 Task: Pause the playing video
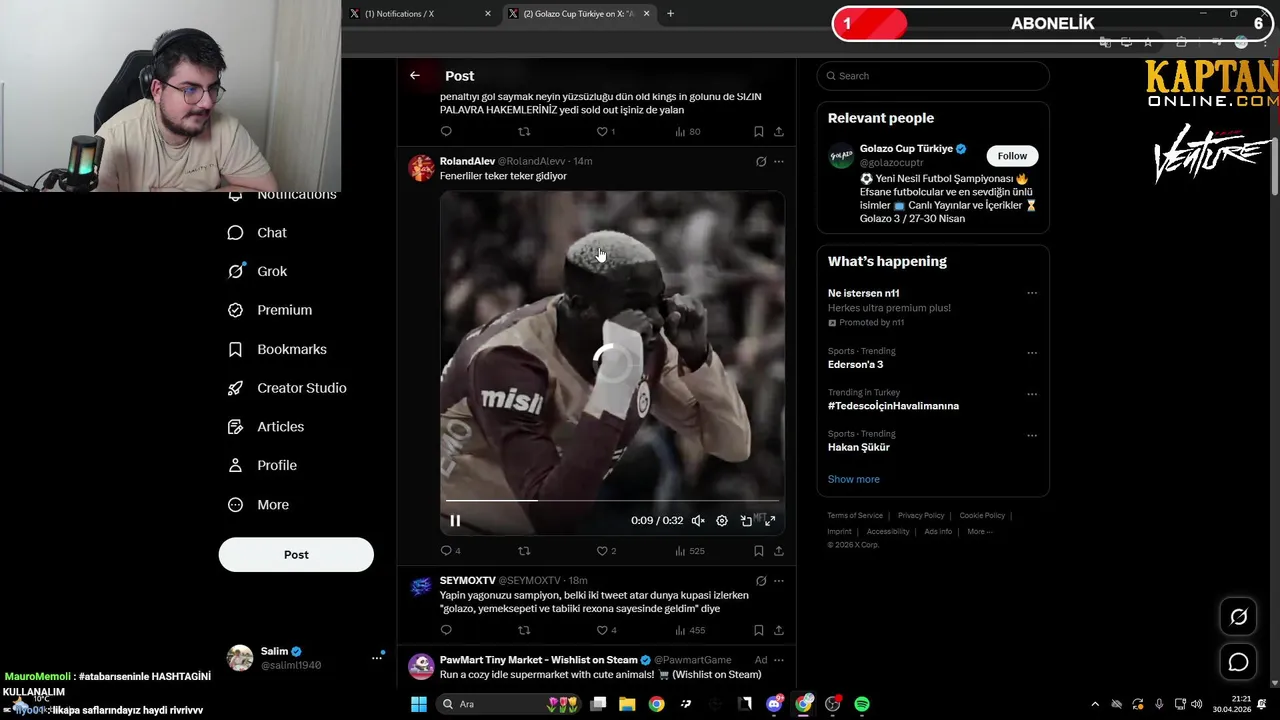point(455,520)
